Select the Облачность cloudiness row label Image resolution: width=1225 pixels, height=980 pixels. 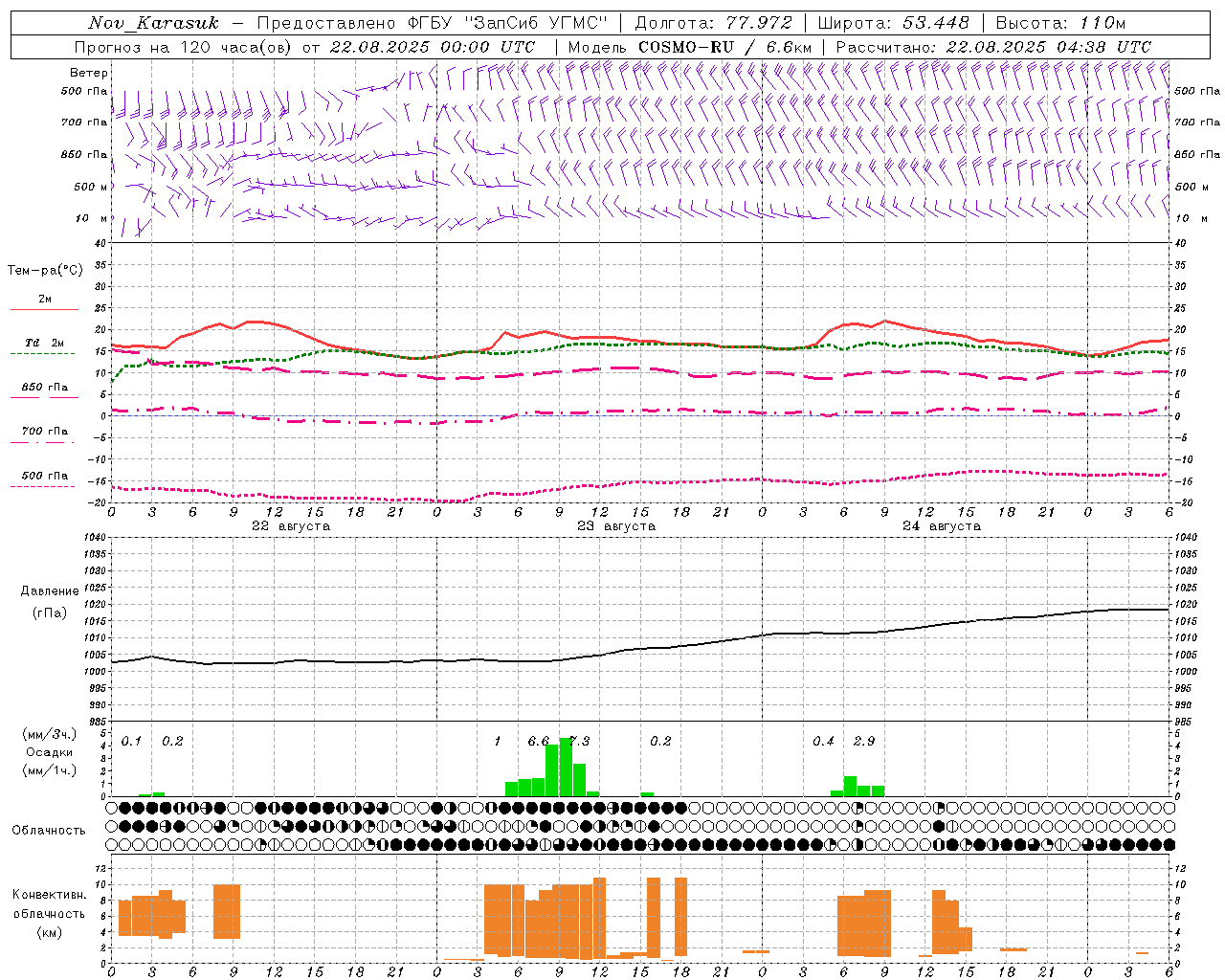tap(49, 831)
